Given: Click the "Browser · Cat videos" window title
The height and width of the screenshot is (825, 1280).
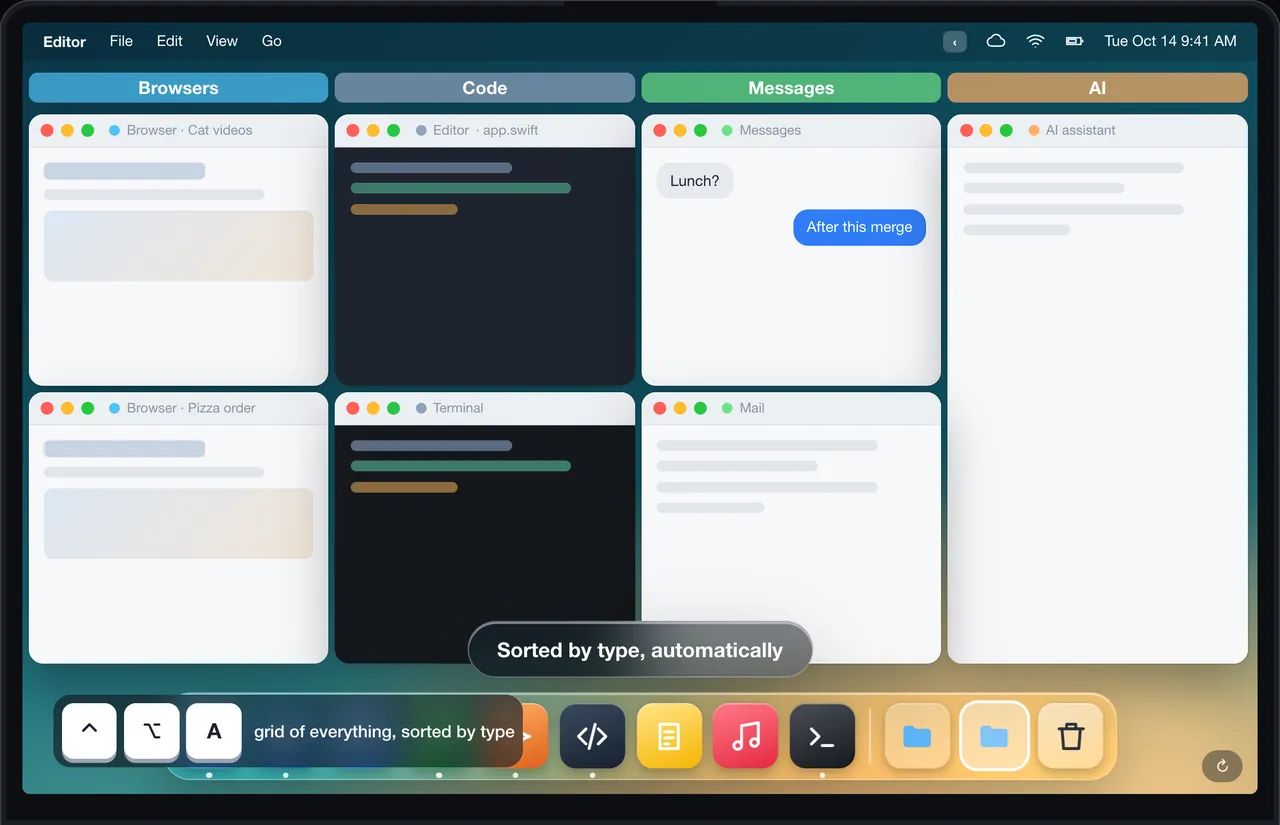Looking at the screenshot, I should (190, 130).
